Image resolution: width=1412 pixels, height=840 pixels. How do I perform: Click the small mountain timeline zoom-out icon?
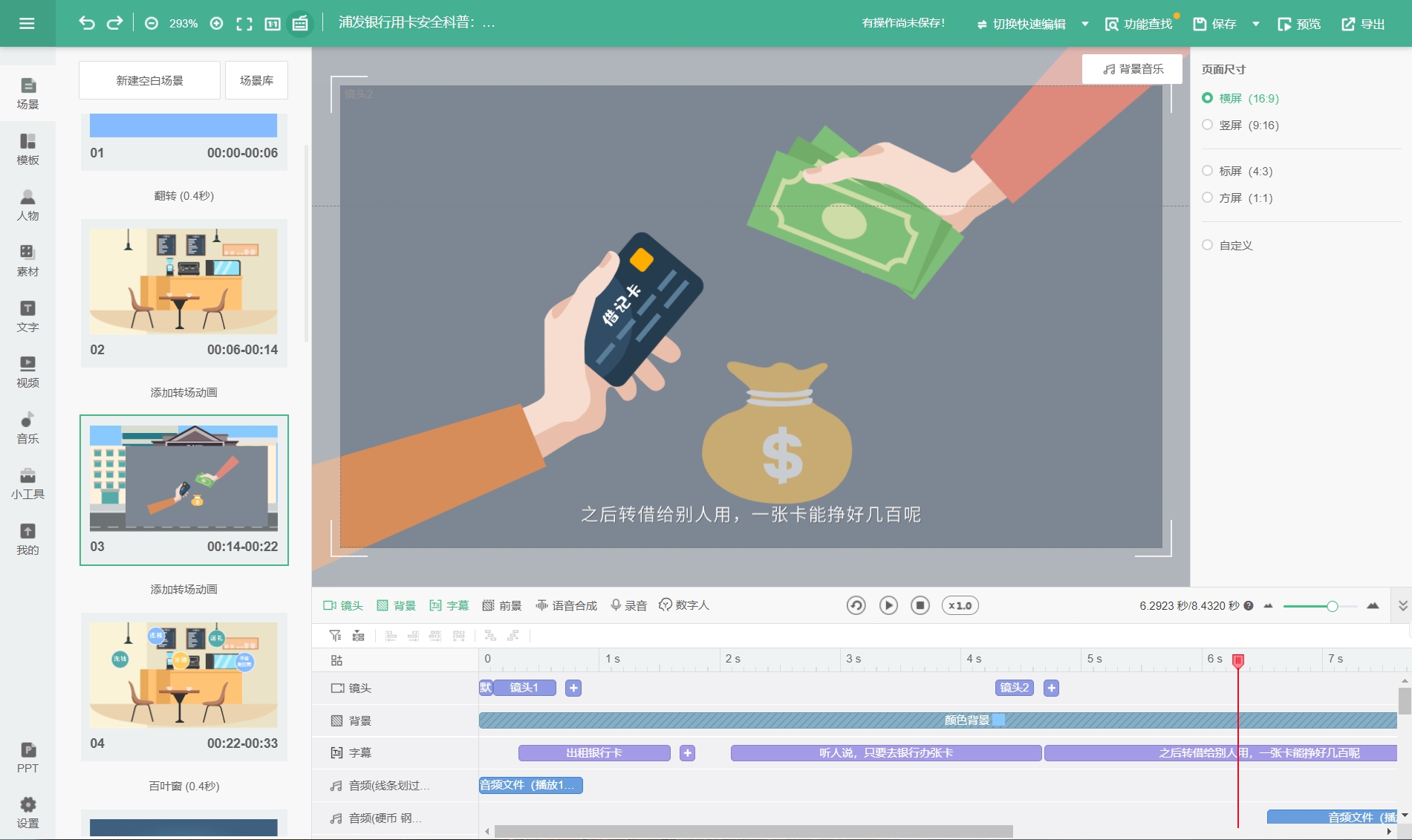pos(1269,606)
